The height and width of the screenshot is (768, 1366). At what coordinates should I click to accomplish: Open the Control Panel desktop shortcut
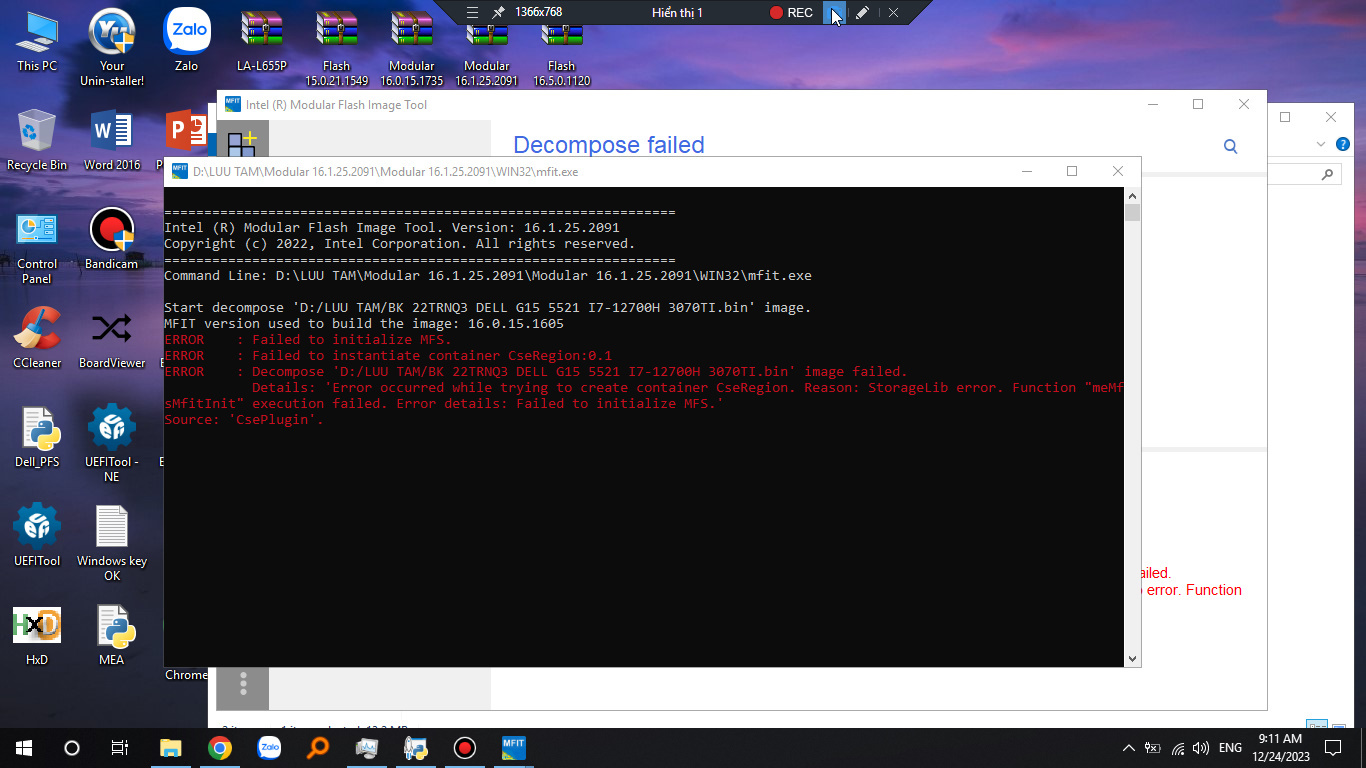pyautogui.click(x=37, y=246)
